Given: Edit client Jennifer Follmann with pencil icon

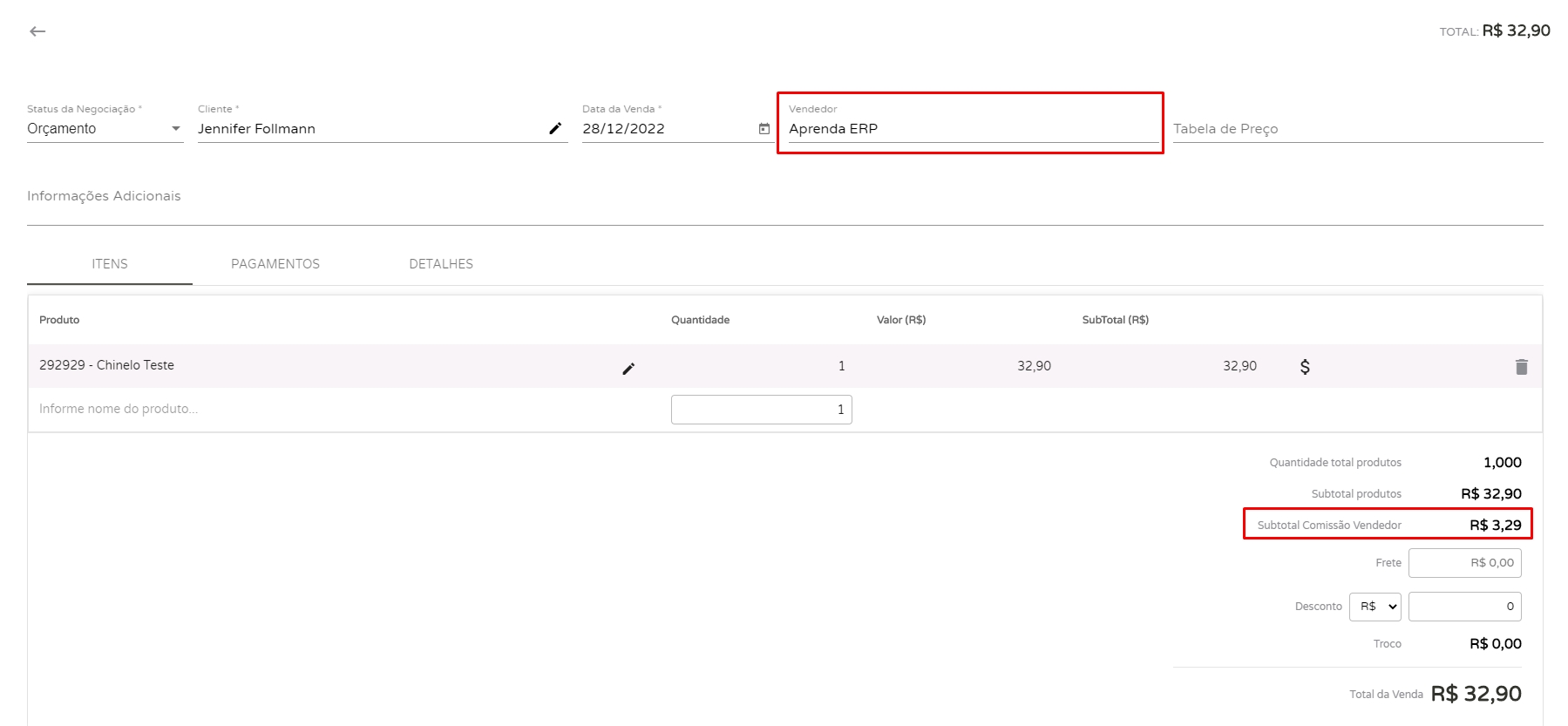Looking at the screenshot, I should [555, 129].
